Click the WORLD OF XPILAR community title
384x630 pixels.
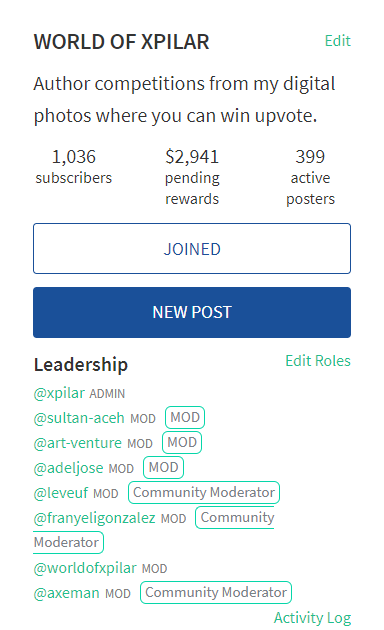click(x=121, y=42)
